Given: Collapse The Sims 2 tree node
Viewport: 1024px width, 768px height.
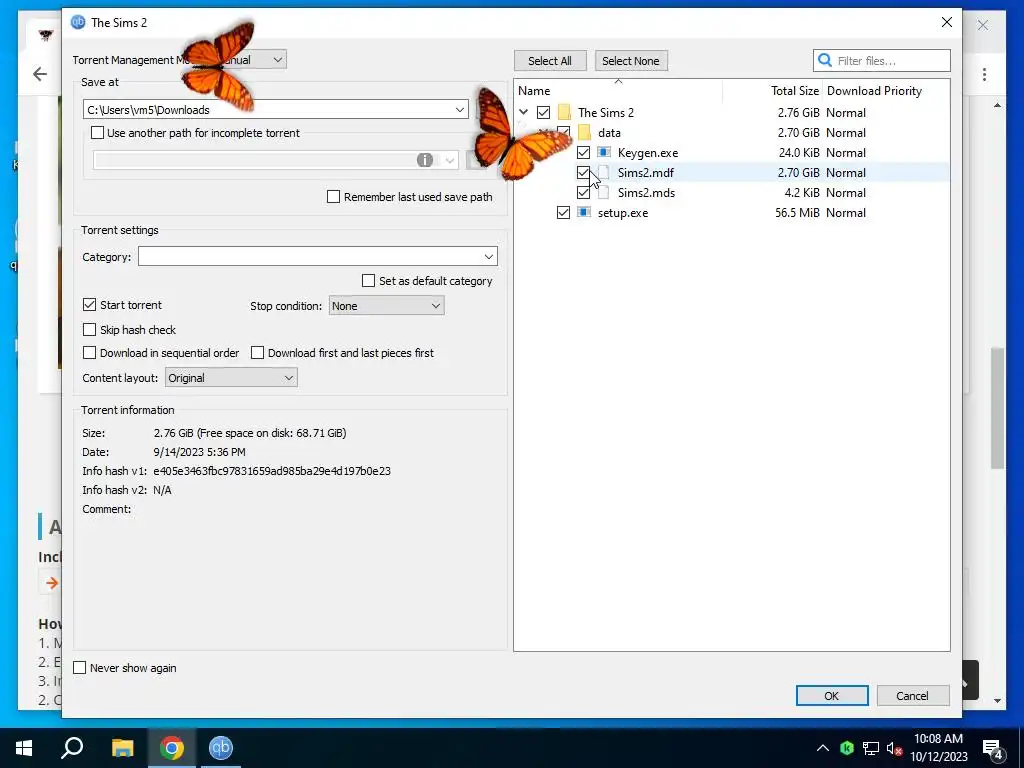Looking at the screenshot, I should pyautogui.click(x=524, y=112).
